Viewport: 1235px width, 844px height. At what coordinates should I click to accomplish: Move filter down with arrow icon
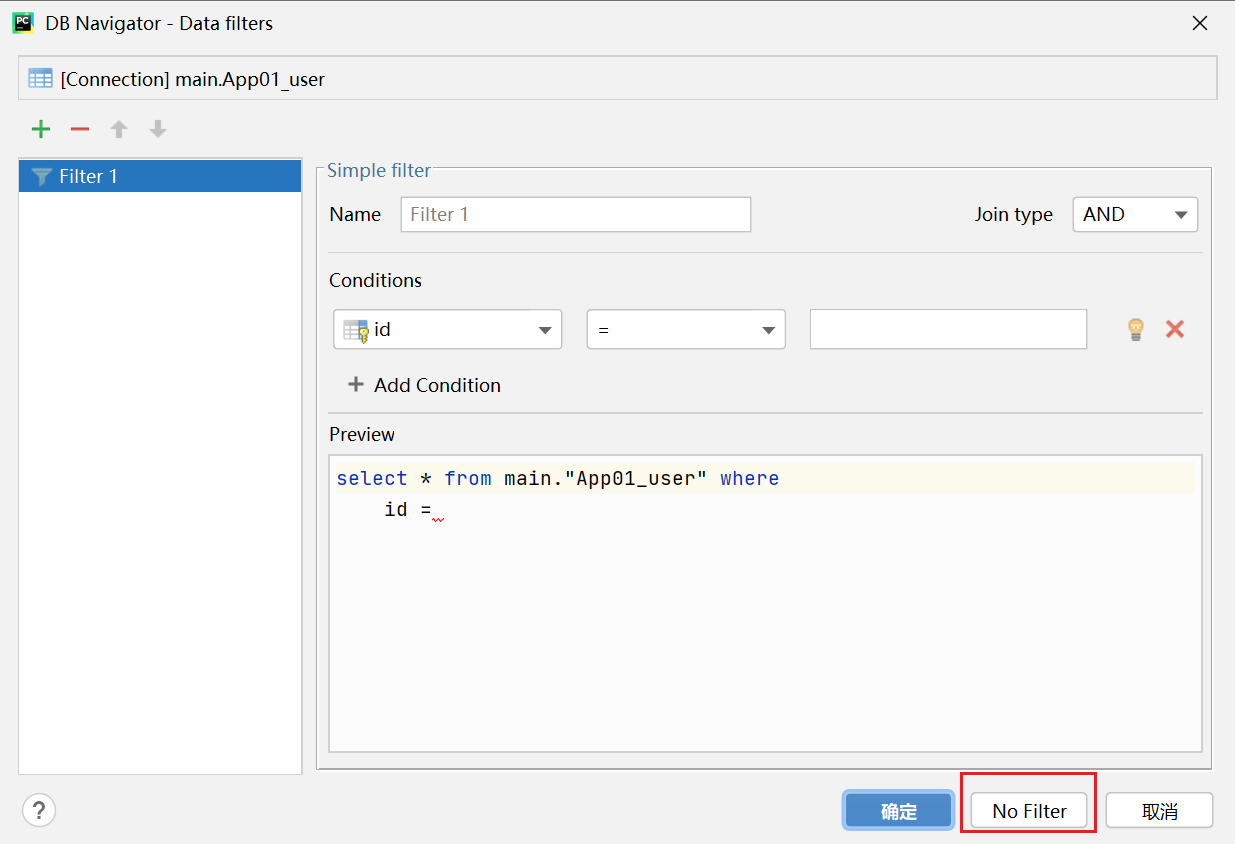[x=158, y=129]
